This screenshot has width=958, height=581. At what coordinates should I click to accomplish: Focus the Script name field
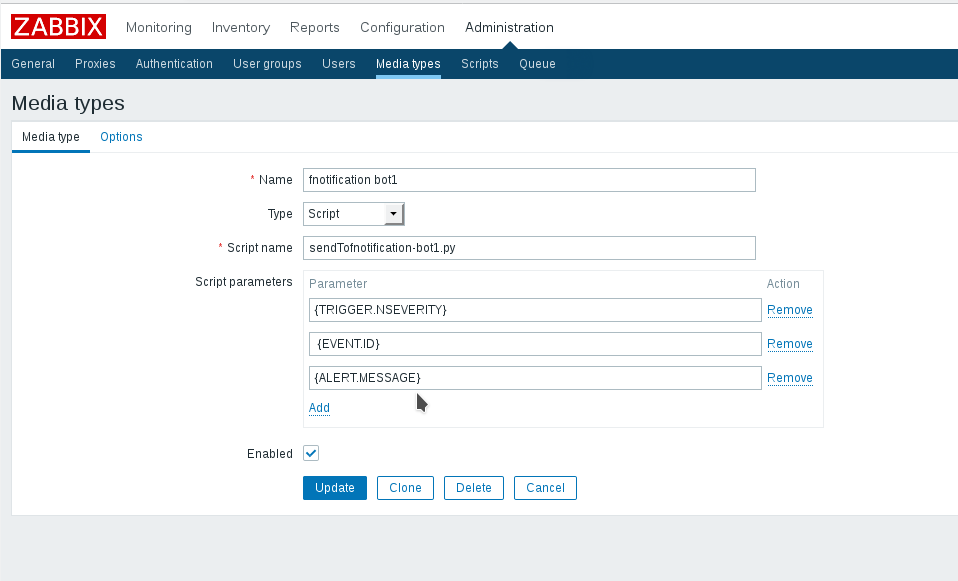tap(529, 248)
